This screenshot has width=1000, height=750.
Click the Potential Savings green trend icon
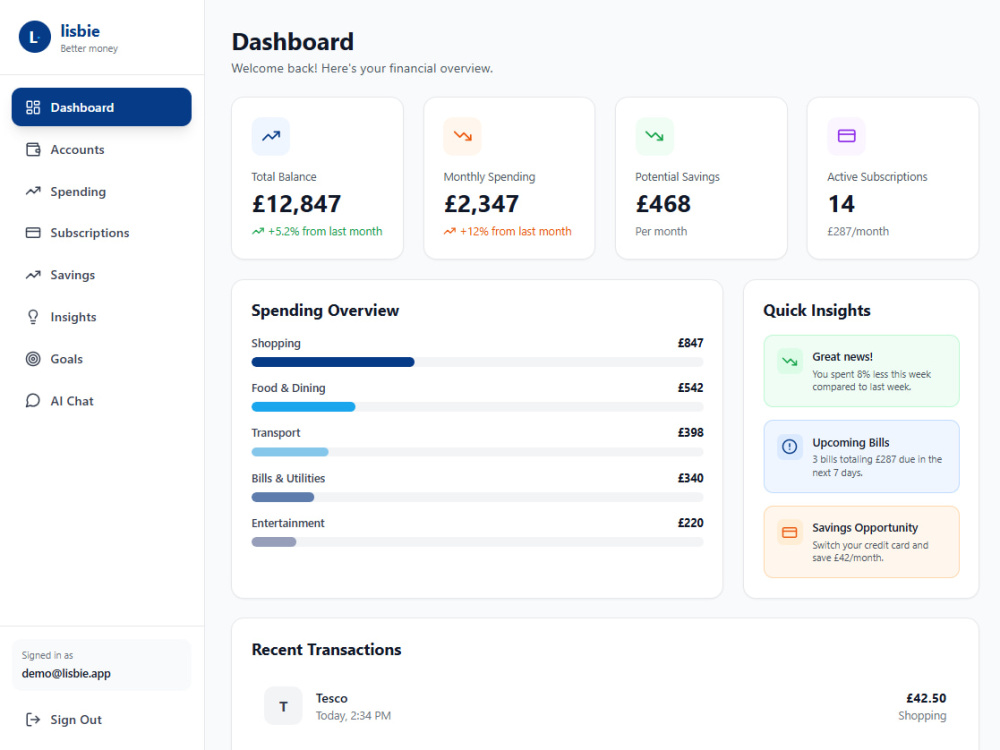click(x=654, y=136)
